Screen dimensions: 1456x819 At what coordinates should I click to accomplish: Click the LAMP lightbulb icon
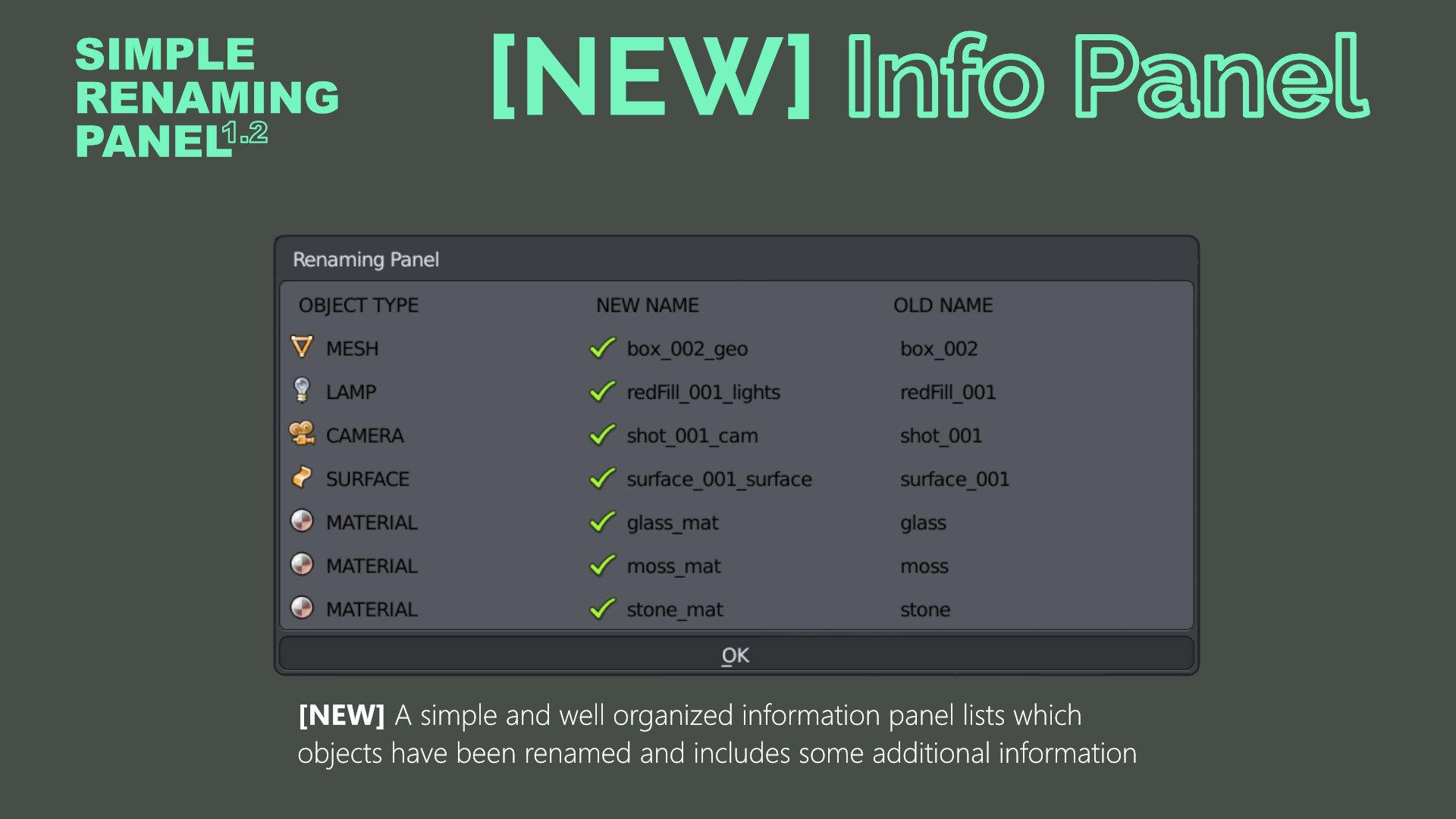tap(302, 391)
